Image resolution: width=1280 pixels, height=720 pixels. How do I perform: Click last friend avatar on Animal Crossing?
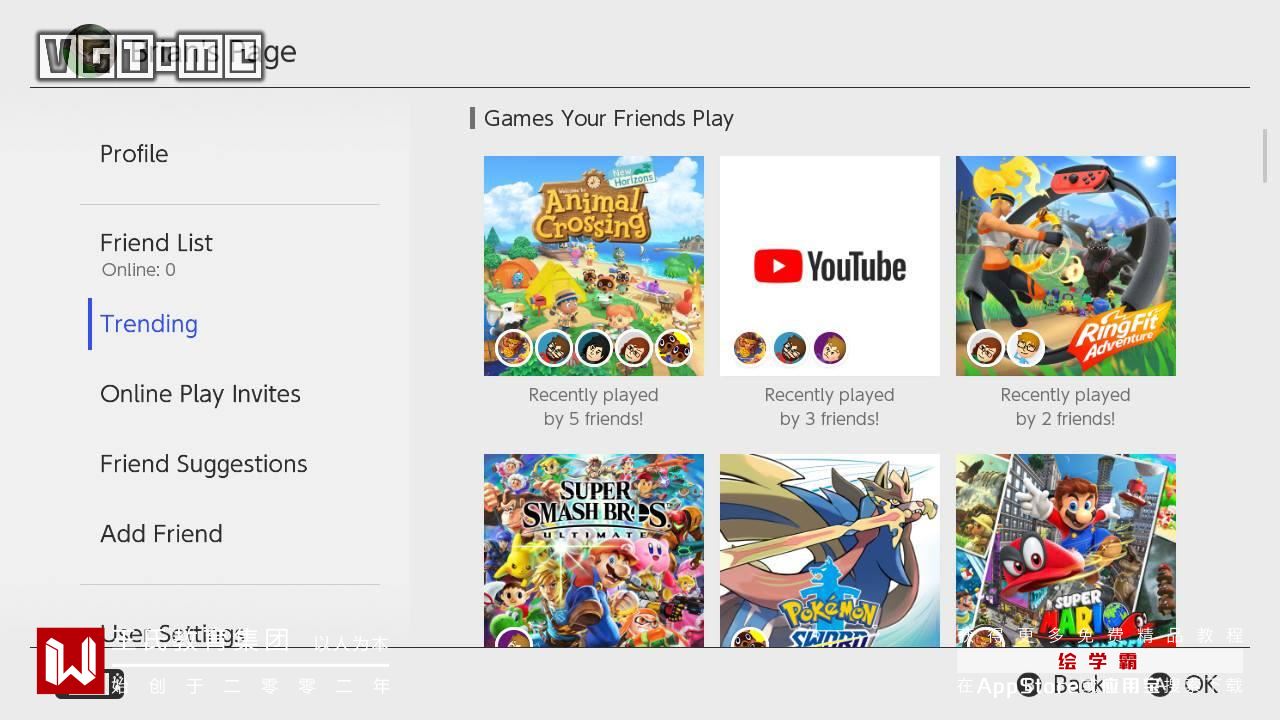[674, 348]
